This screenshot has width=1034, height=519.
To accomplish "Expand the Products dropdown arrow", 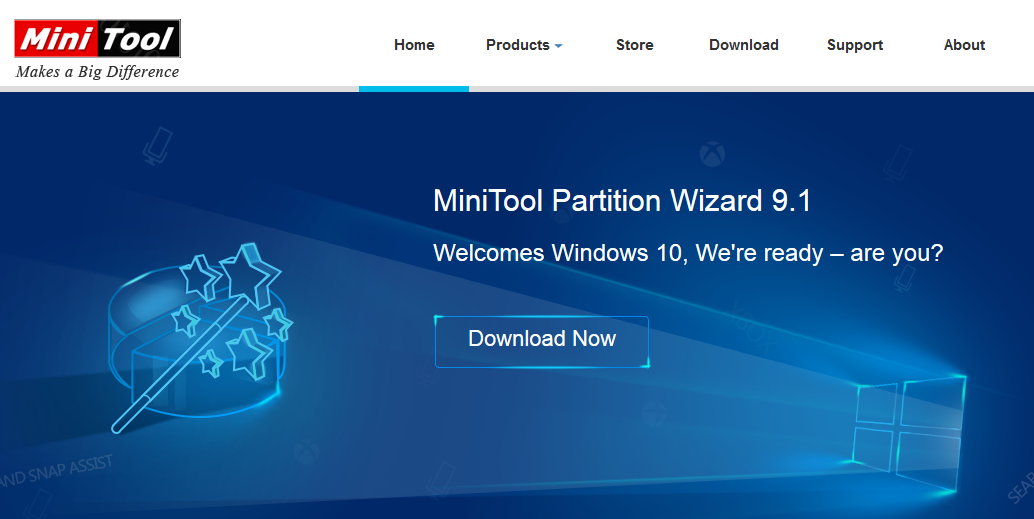I will [x=559, y=46].
